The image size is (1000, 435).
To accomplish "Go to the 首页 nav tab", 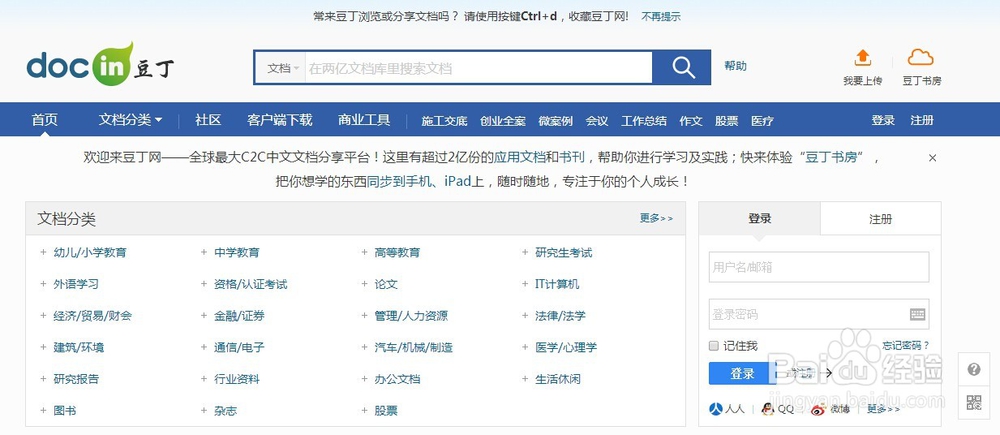I will tap(45, 120).
